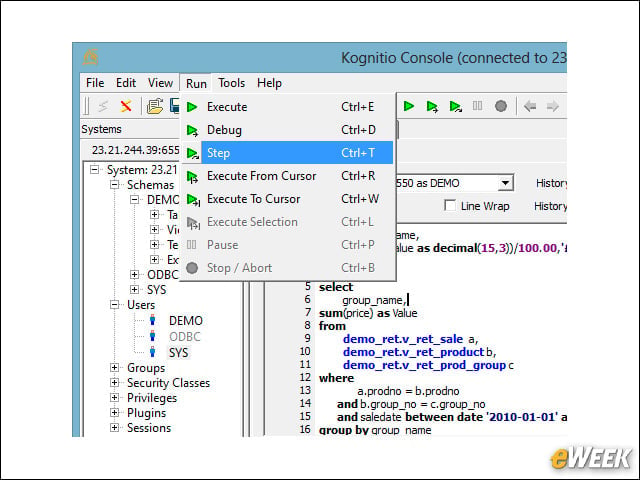Click the back arrow toolbar icon
The height and width of the screenshot is (480, 640).
coord(530,107)
